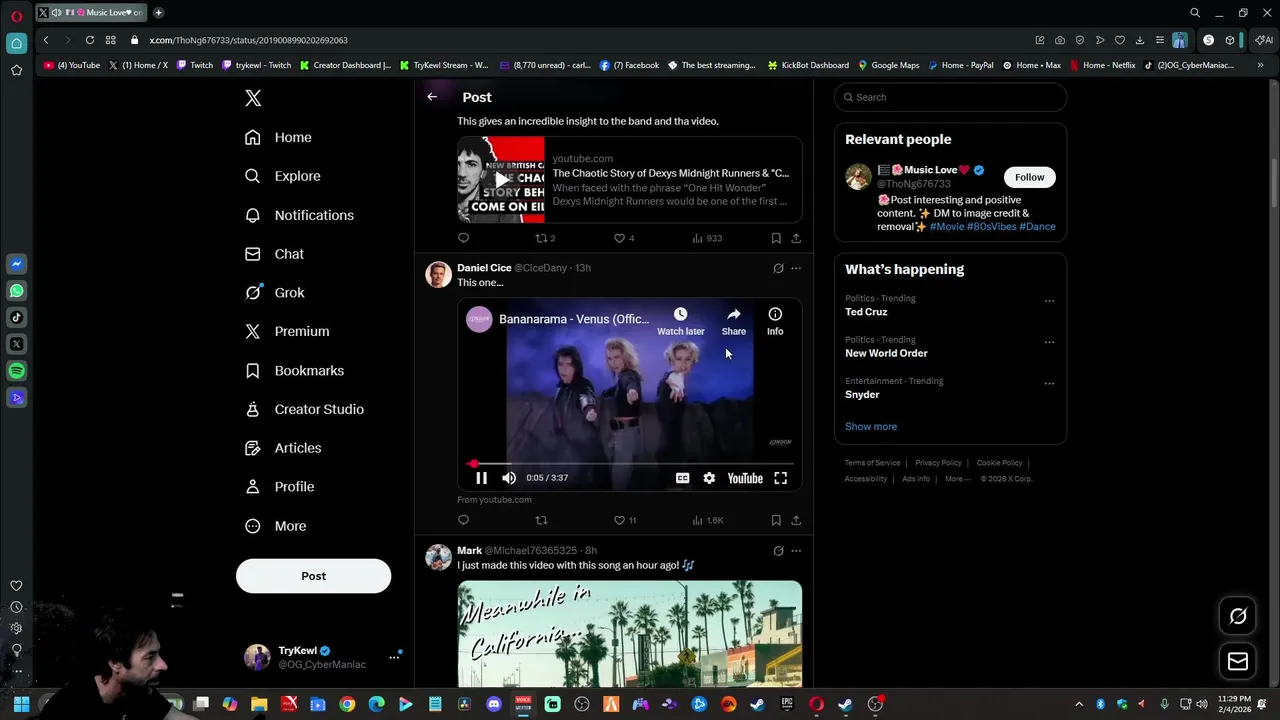The image size is (1280, 720).
Task: Open Profile in the sidebar
Action: point(280,487)
